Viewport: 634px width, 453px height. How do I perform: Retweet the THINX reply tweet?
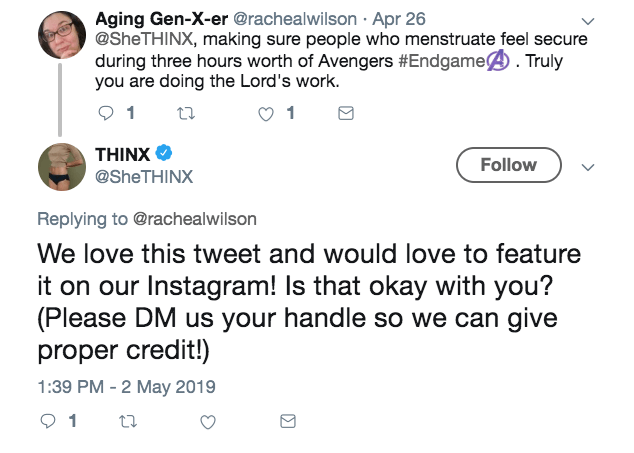126,422
